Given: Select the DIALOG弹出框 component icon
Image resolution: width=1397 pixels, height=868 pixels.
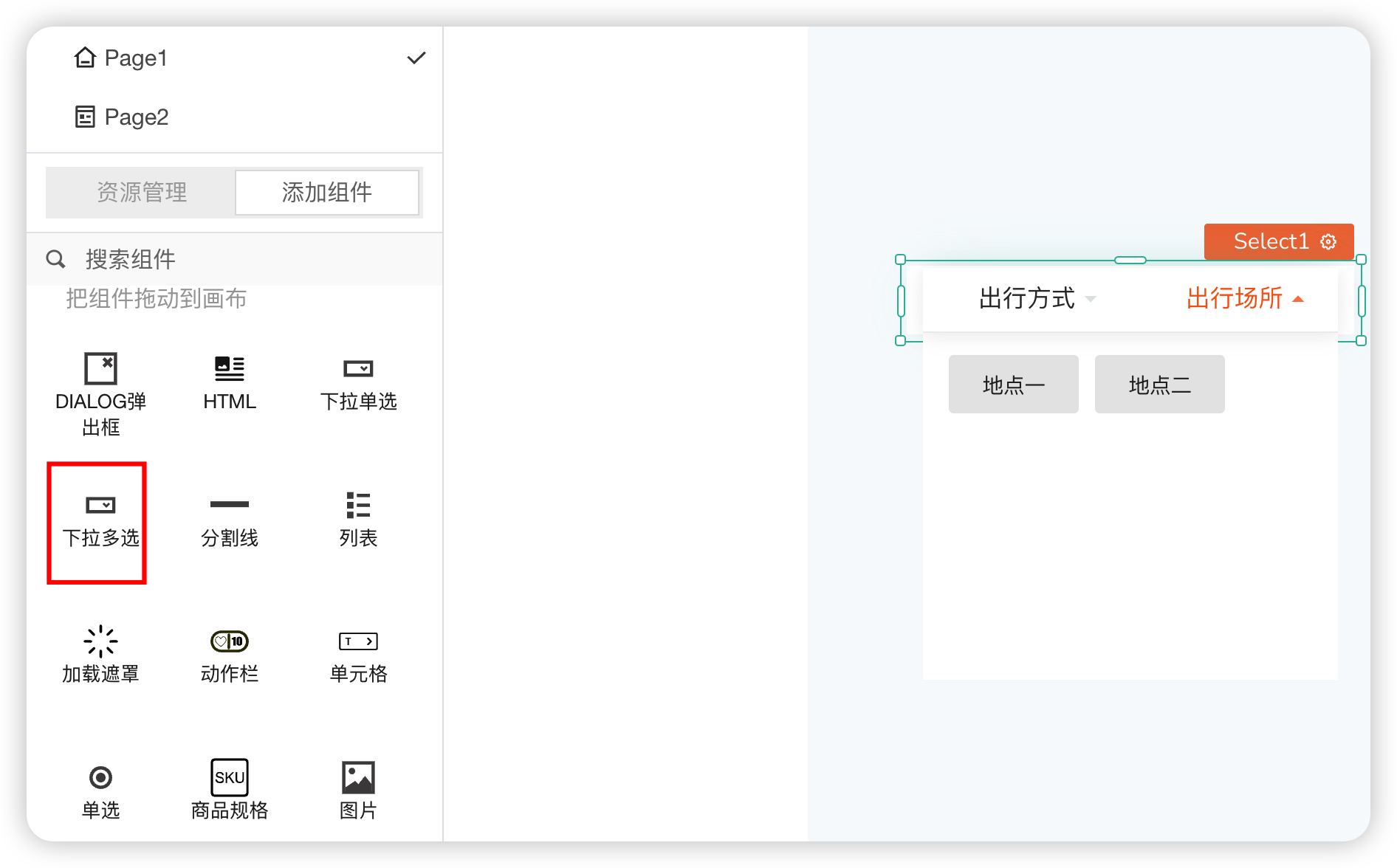Looking at the screenshot, I should coord(100,368).
